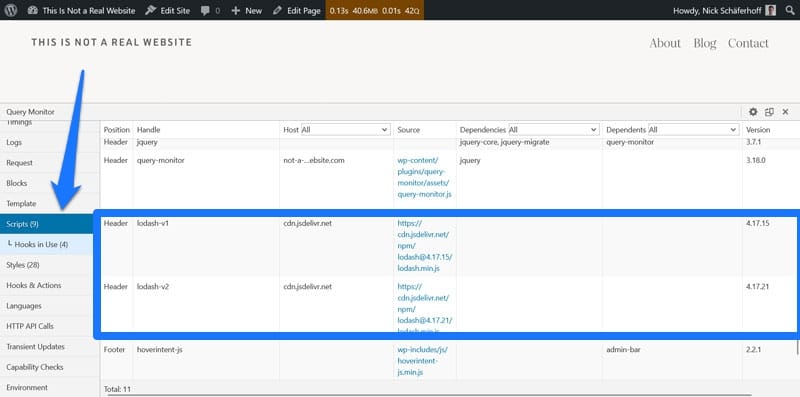
Task: Click the Edit Page pencil icon
Action: 277,10
